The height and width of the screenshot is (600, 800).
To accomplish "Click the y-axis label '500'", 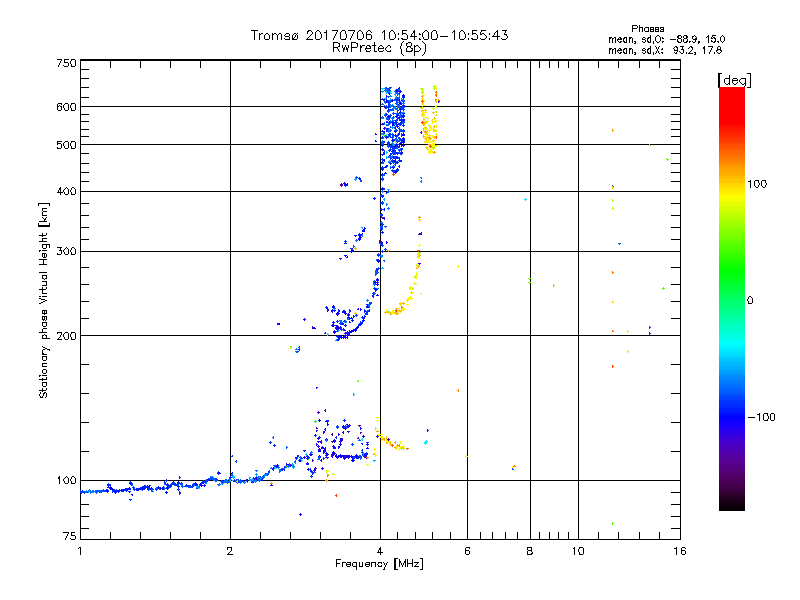I will 66,145.
